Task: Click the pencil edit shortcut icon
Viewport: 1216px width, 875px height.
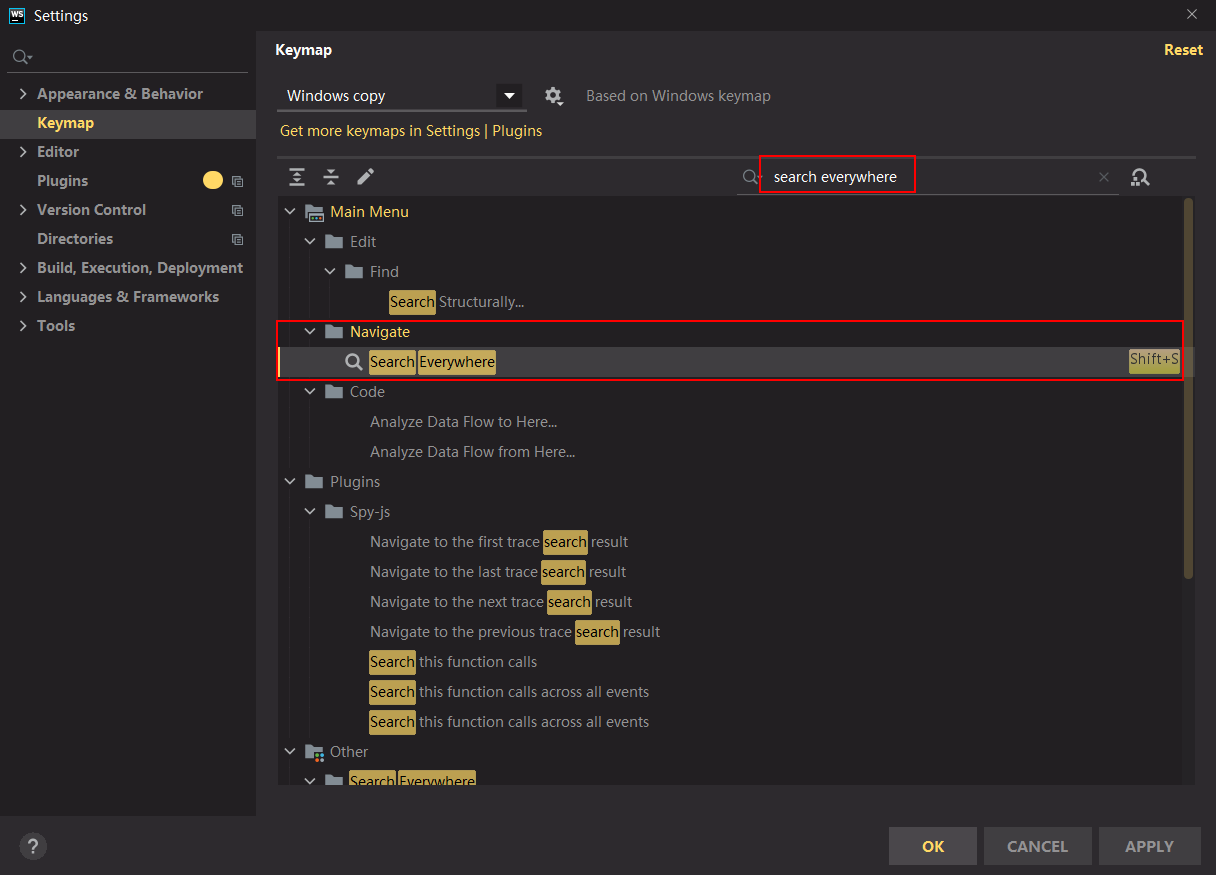Action: [x=365, y=177]
